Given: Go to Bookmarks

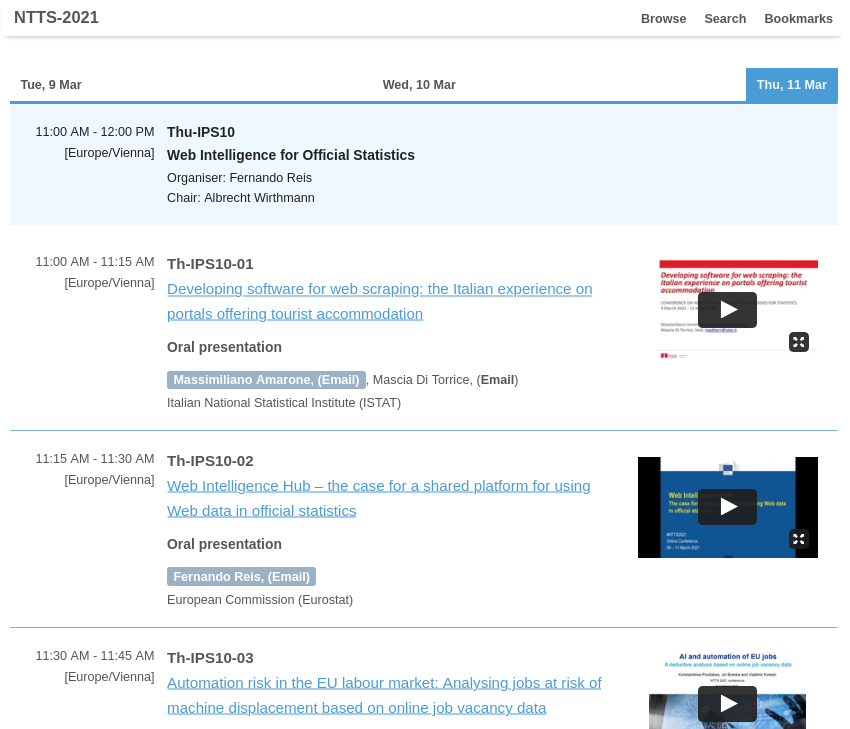Looking at the screenshot, I should tap(798, 18).
